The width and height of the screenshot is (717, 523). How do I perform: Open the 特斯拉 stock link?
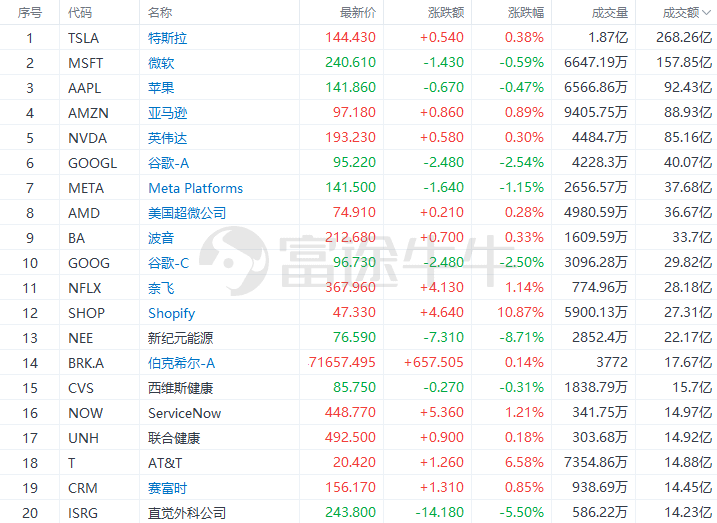pyautogui.click(x=167, y=38)
